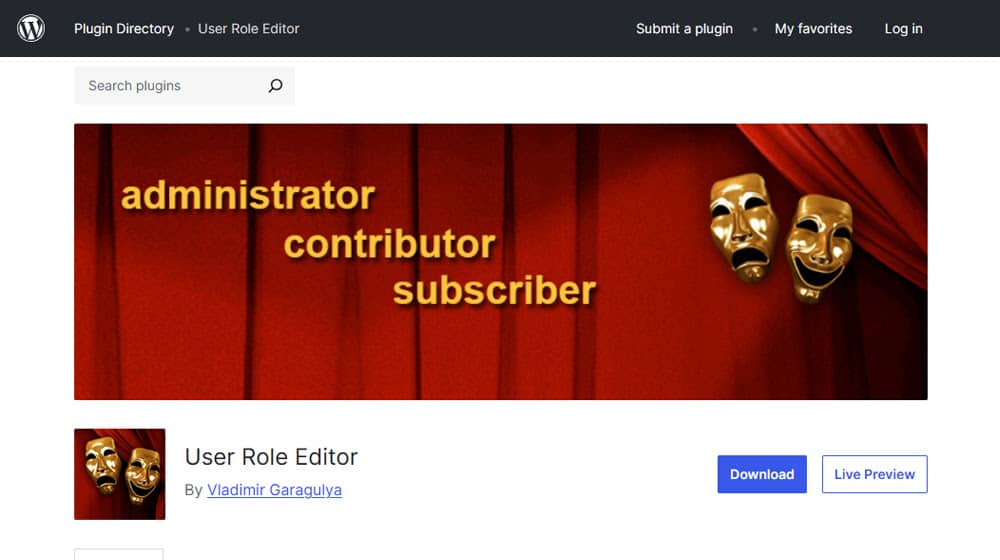Click the User Role Editor breadcrumb
The height and width of the screenshot is (560, 1000).
(249, 29)
